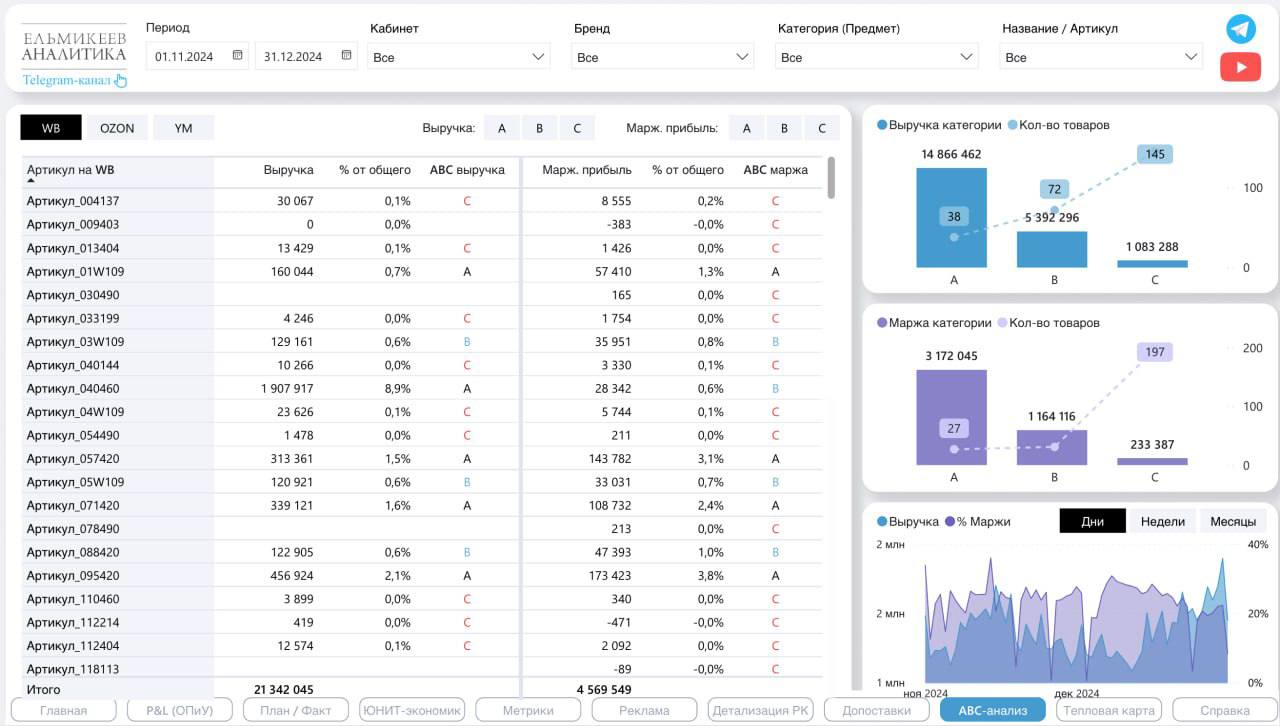Select row Артикул_057420

point(422,458)
